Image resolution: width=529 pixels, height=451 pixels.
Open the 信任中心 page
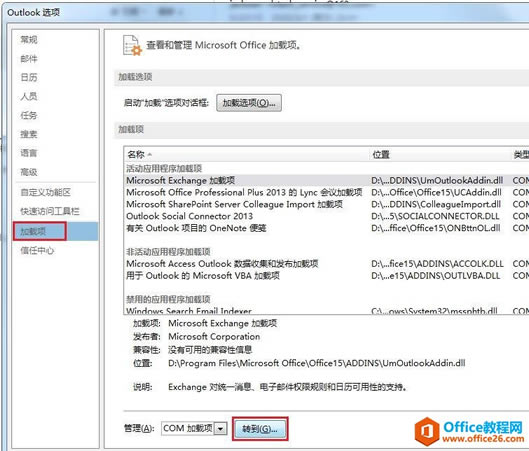coord(37,250)
